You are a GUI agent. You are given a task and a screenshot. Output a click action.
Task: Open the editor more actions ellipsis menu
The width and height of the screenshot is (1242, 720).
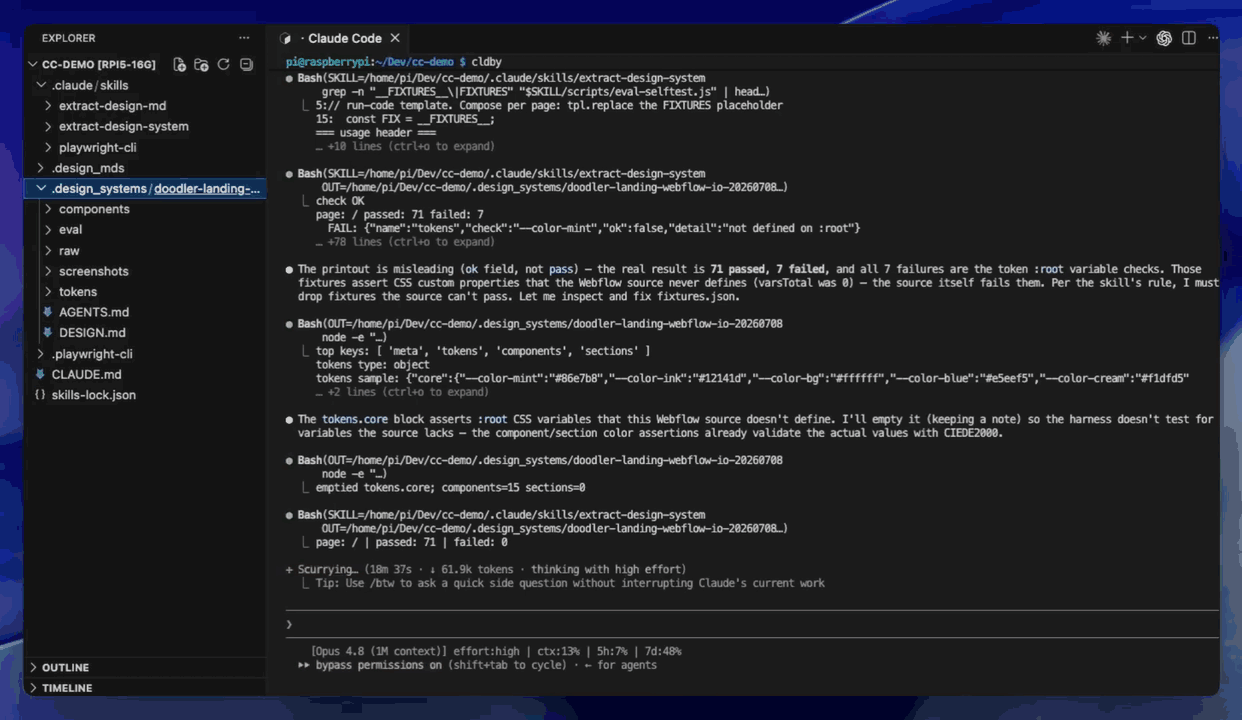(x=1212, y=38)
